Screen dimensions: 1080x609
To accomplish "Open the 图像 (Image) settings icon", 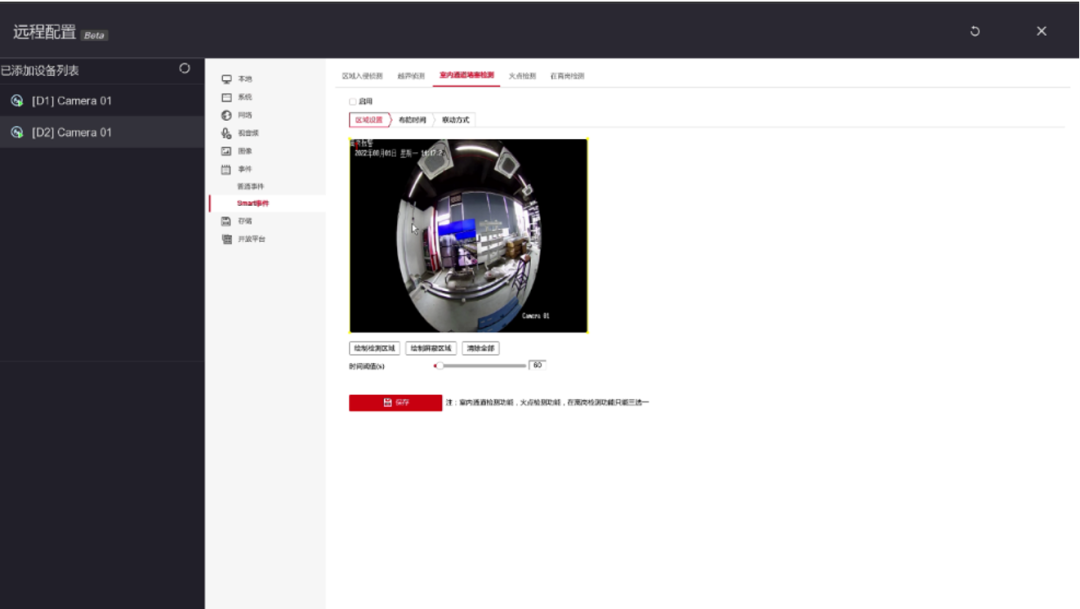I will [x=227, y=151].
